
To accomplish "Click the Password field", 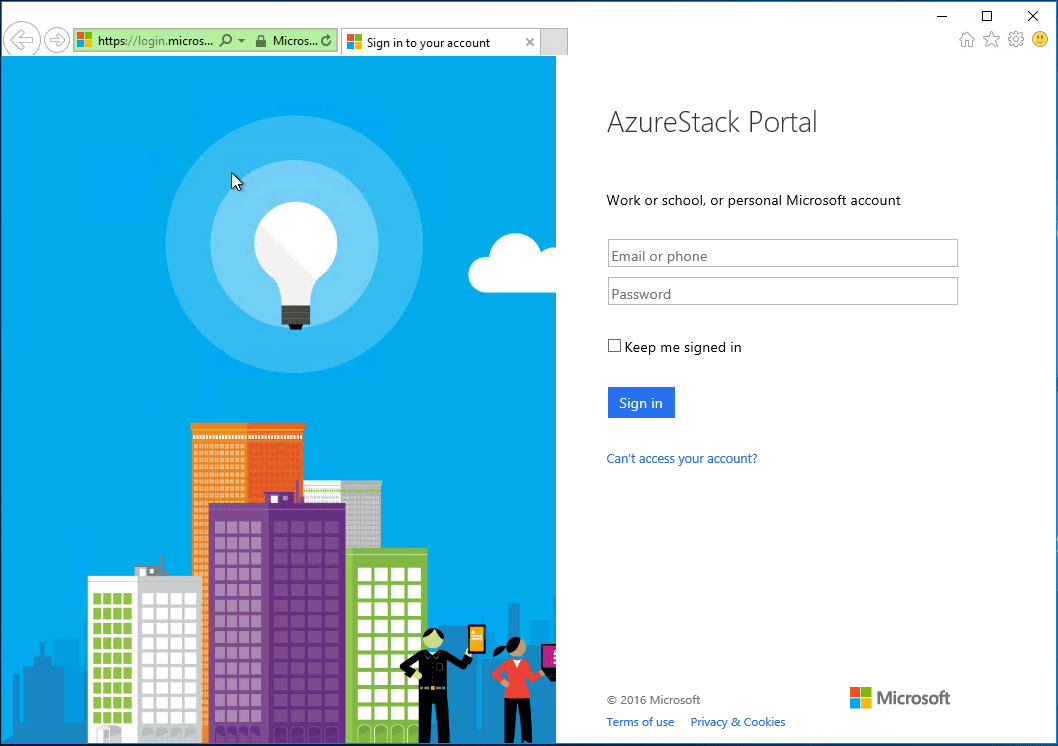I will pos(783,291).
